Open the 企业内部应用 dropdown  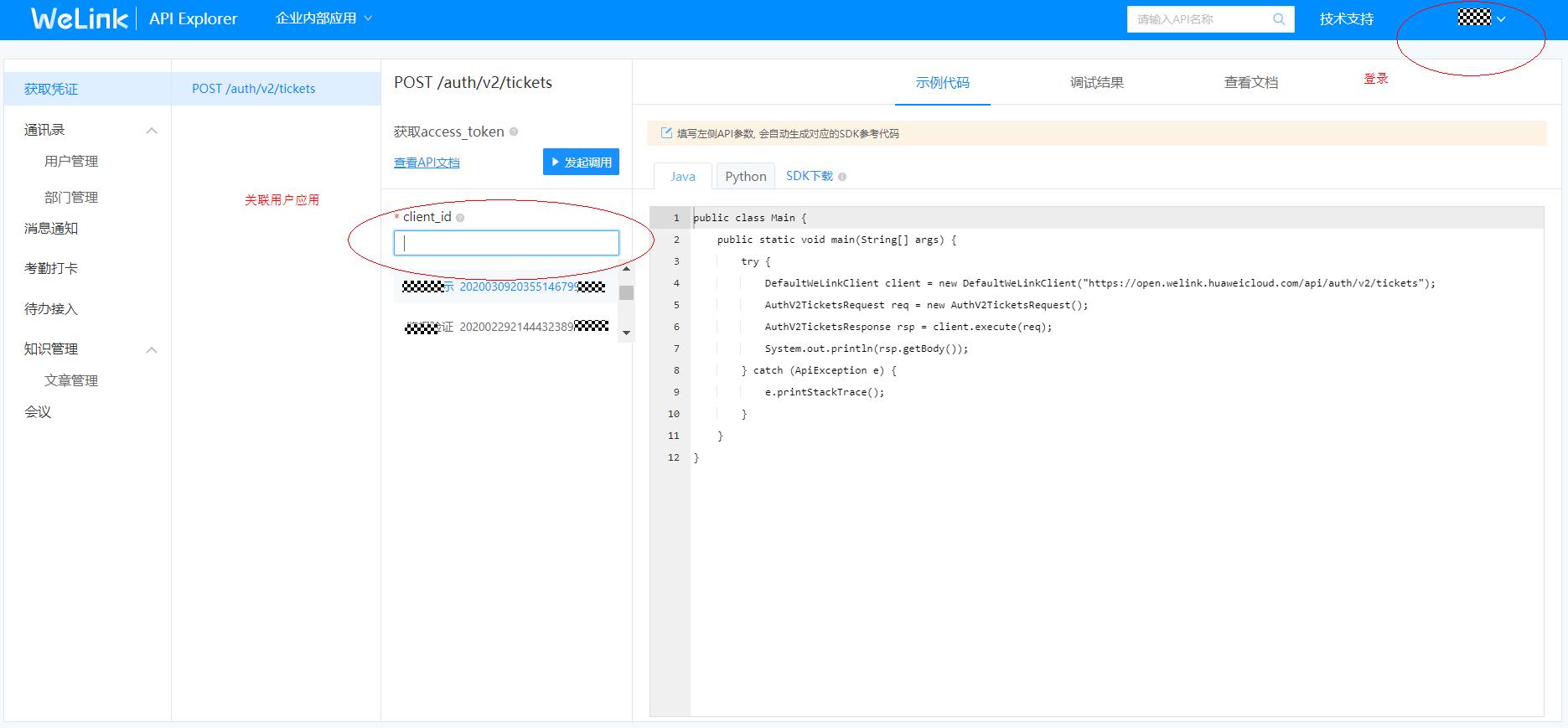[x=323, y=18]
